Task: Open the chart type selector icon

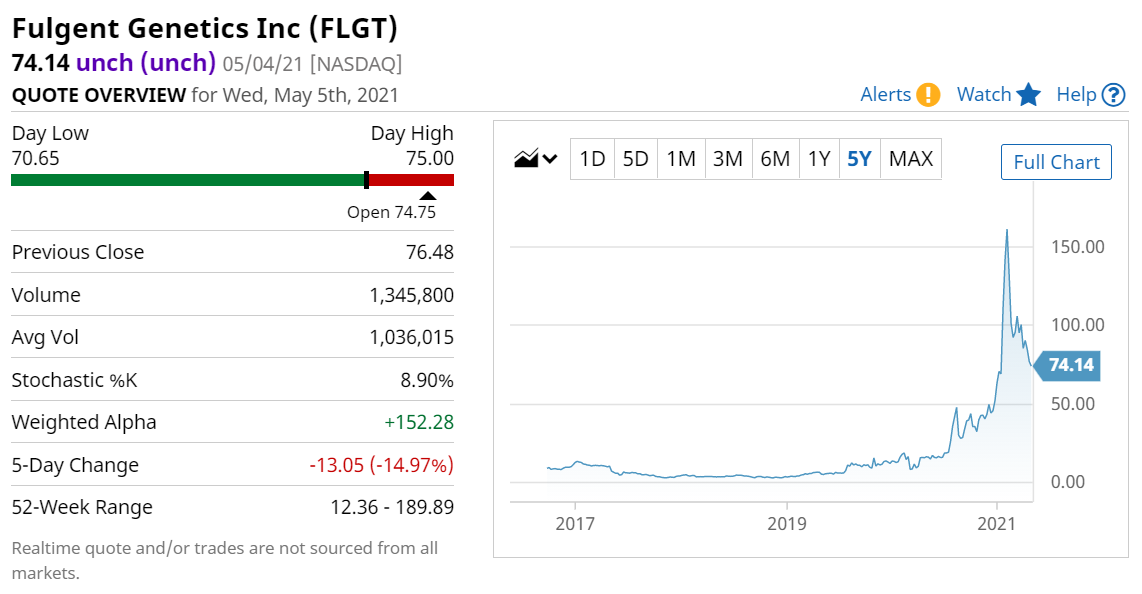Action: point(535,158)
